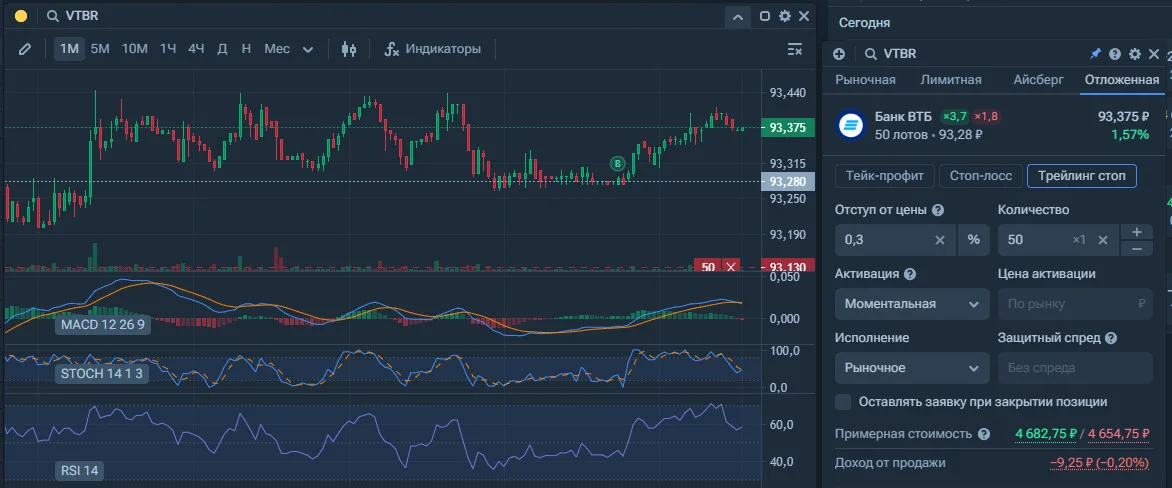
Task: Click the plus icon in the order panel
Action: coord(839,54)
